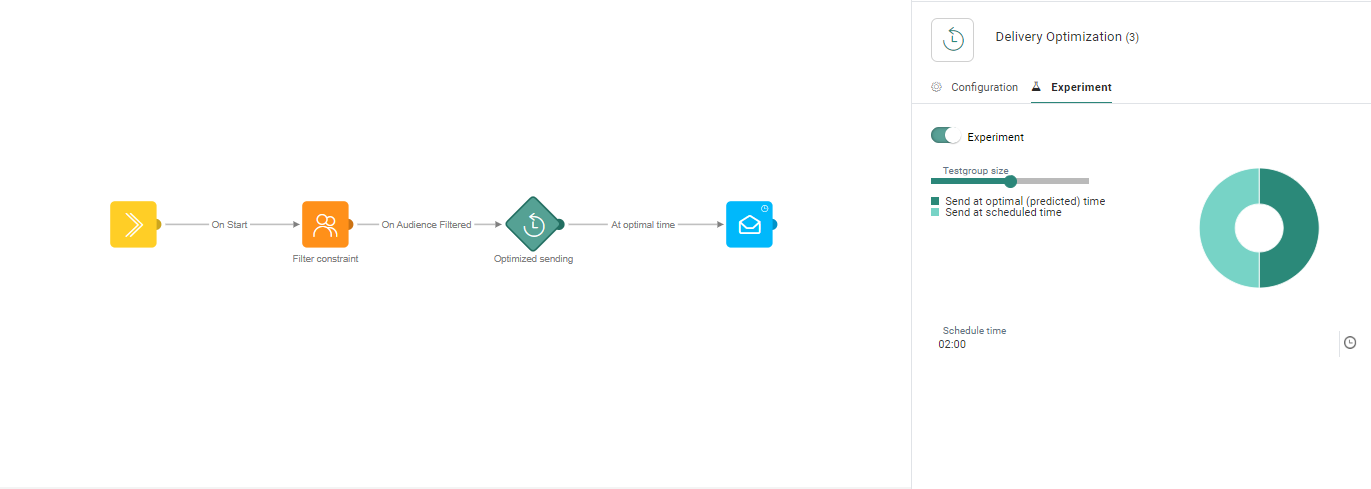
Task: Select the At optimal time connection label
Action: 643,225
